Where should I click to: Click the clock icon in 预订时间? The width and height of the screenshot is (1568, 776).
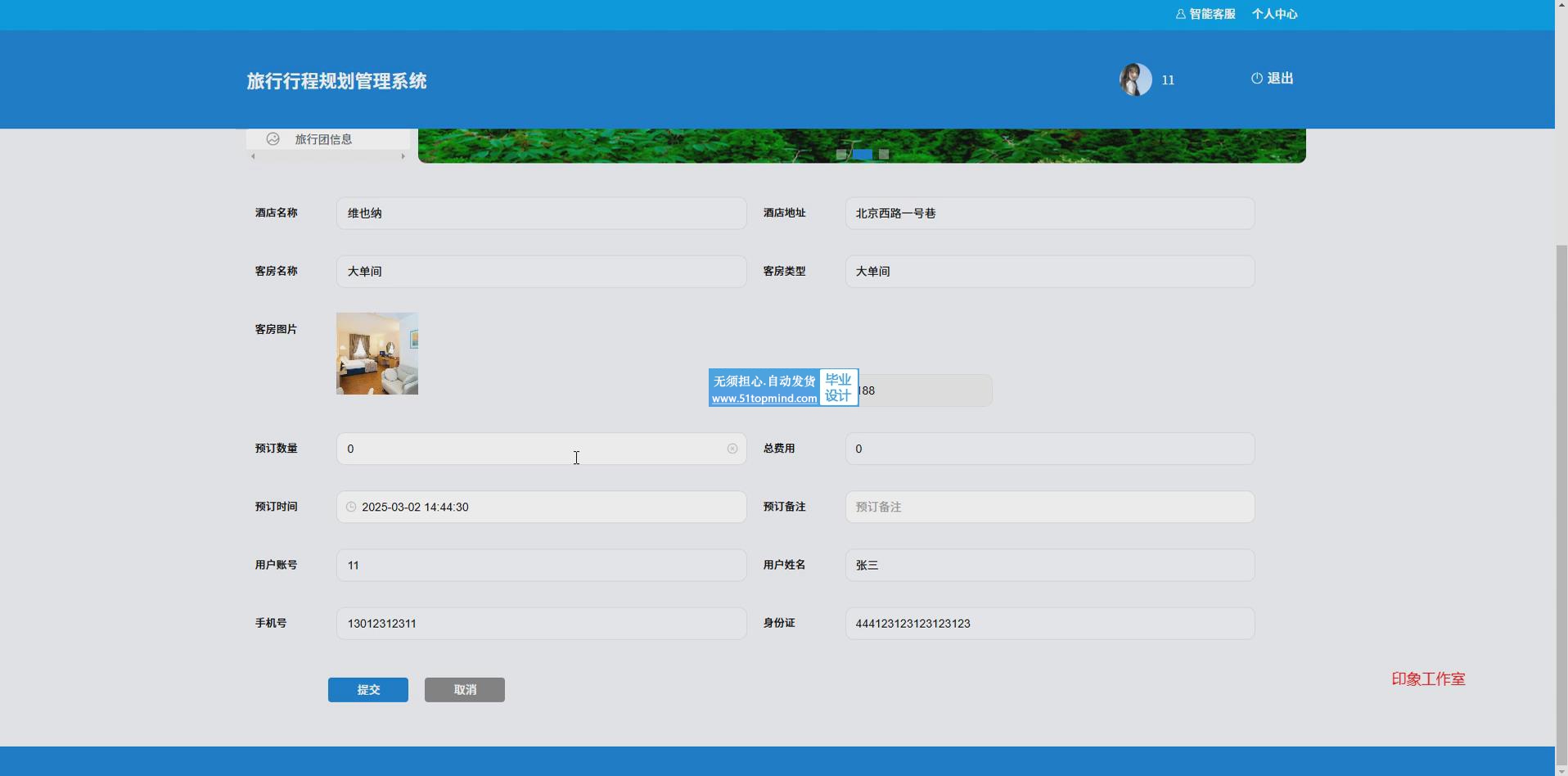click(351, 507)
